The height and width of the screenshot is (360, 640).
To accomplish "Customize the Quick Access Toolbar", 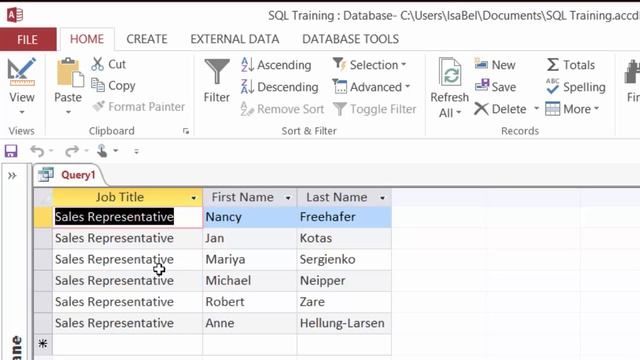I will (x=136, y=151).
